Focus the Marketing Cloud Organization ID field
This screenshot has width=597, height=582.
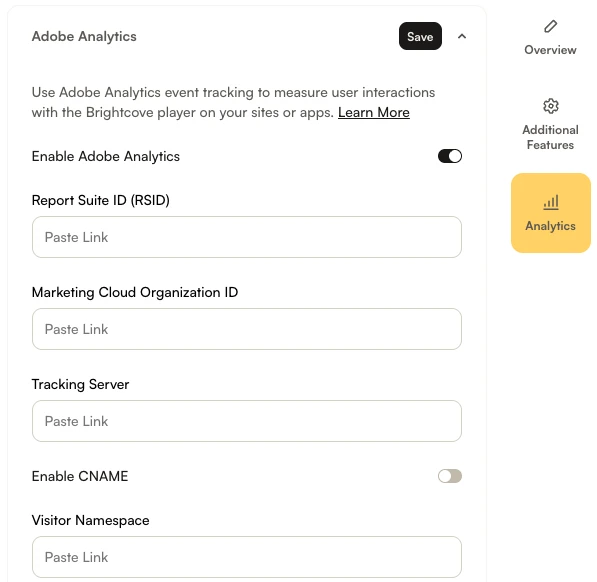[247, 329]
